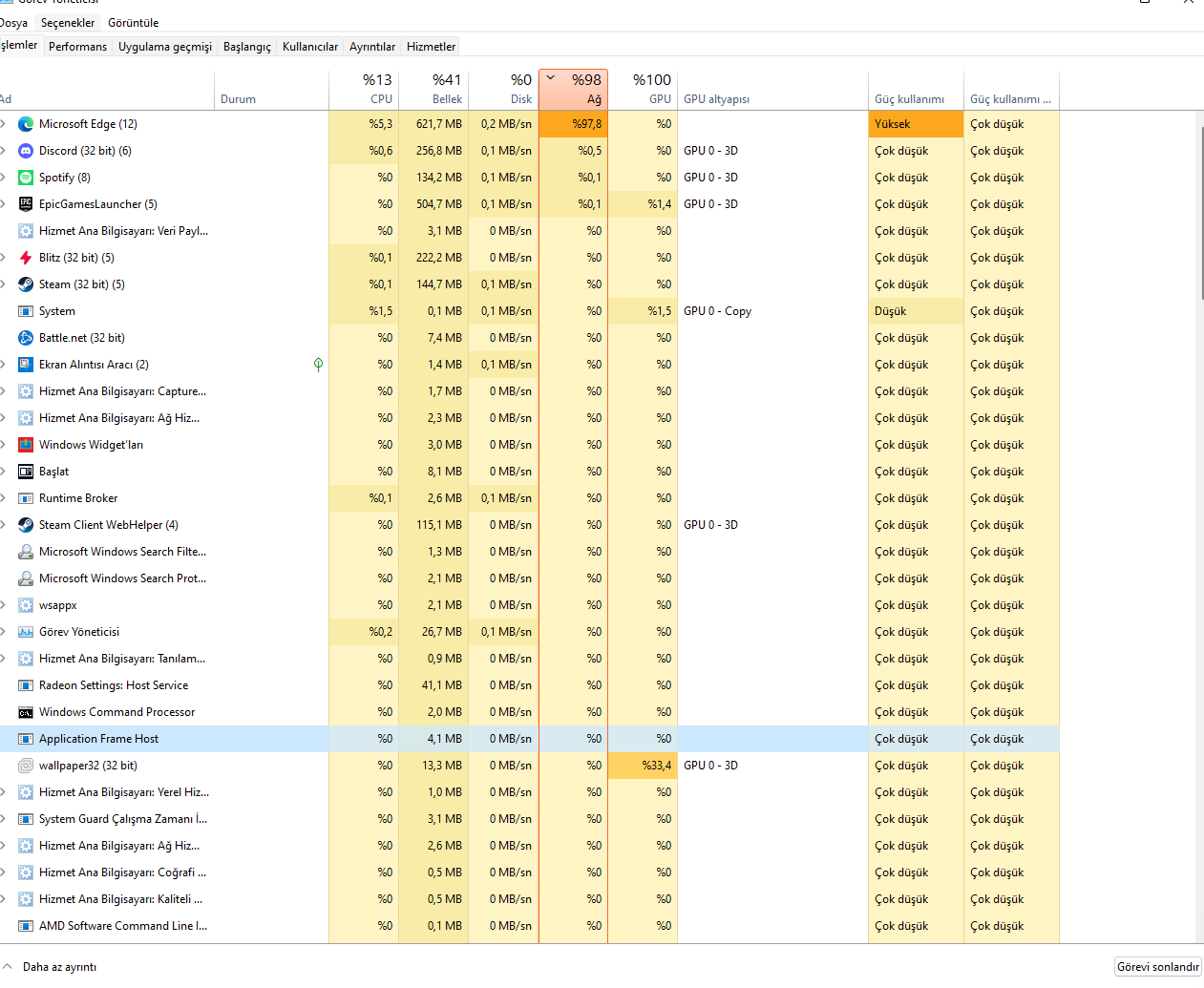Click the Microsoft Windows Search Prot... icon
The height and width of the screenshot is (988, 1204).
(26, 578)
